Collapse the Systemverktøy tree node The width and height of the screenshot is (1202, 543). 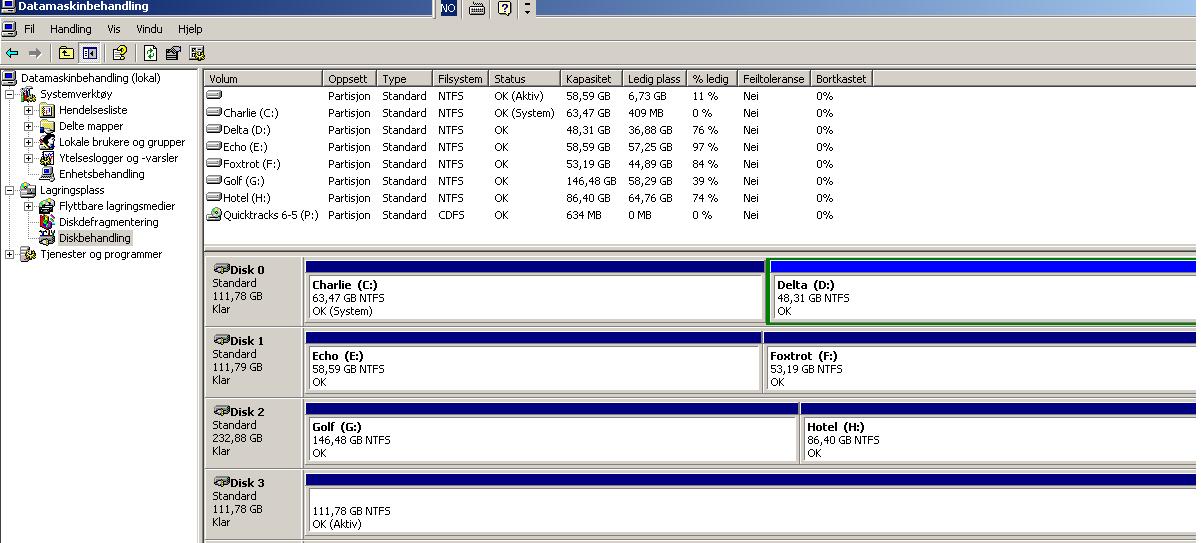pos(10,94)
